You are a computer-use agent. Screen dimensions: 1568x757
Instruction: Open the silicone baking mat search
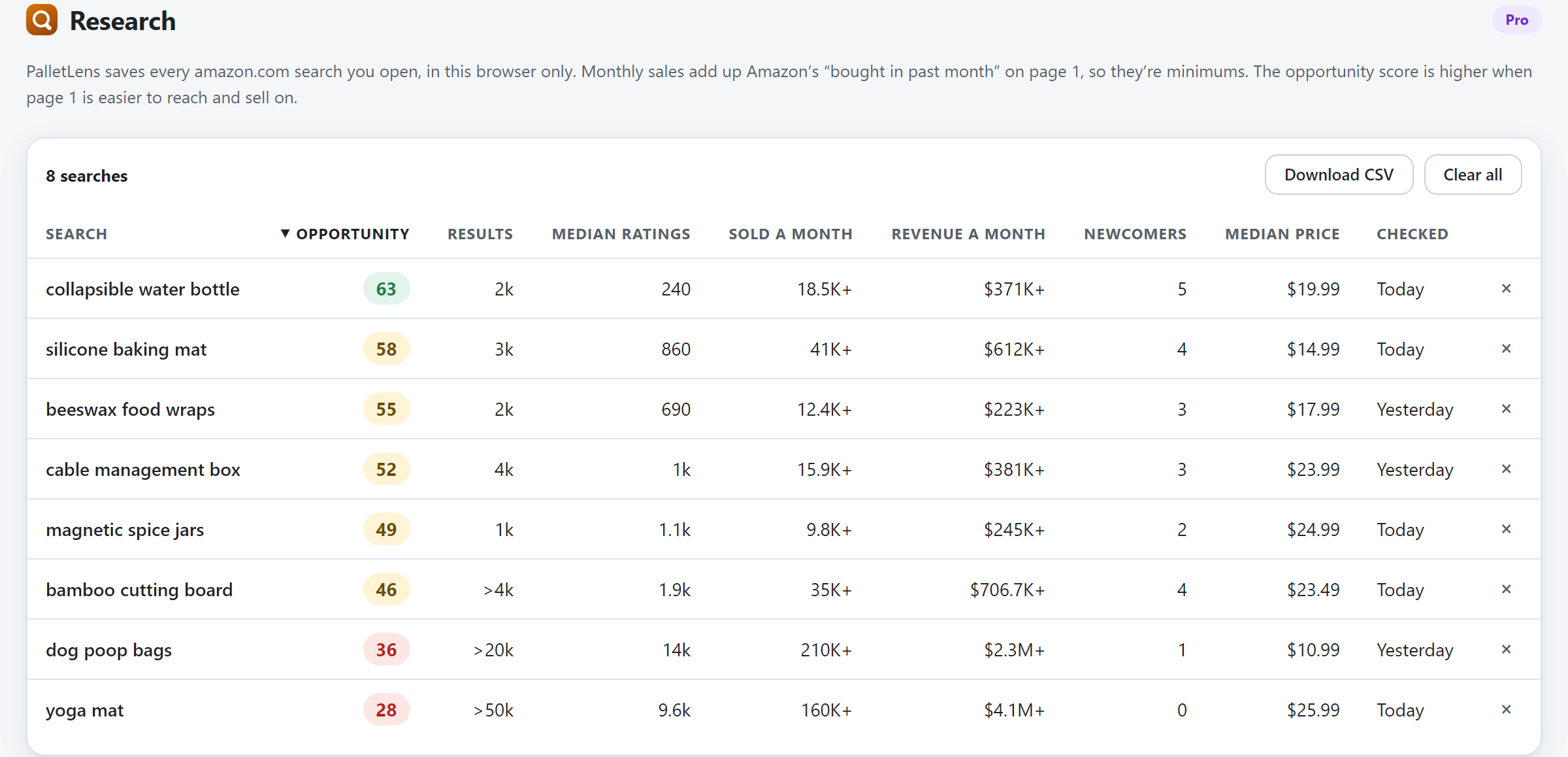[x=126, y=349]
